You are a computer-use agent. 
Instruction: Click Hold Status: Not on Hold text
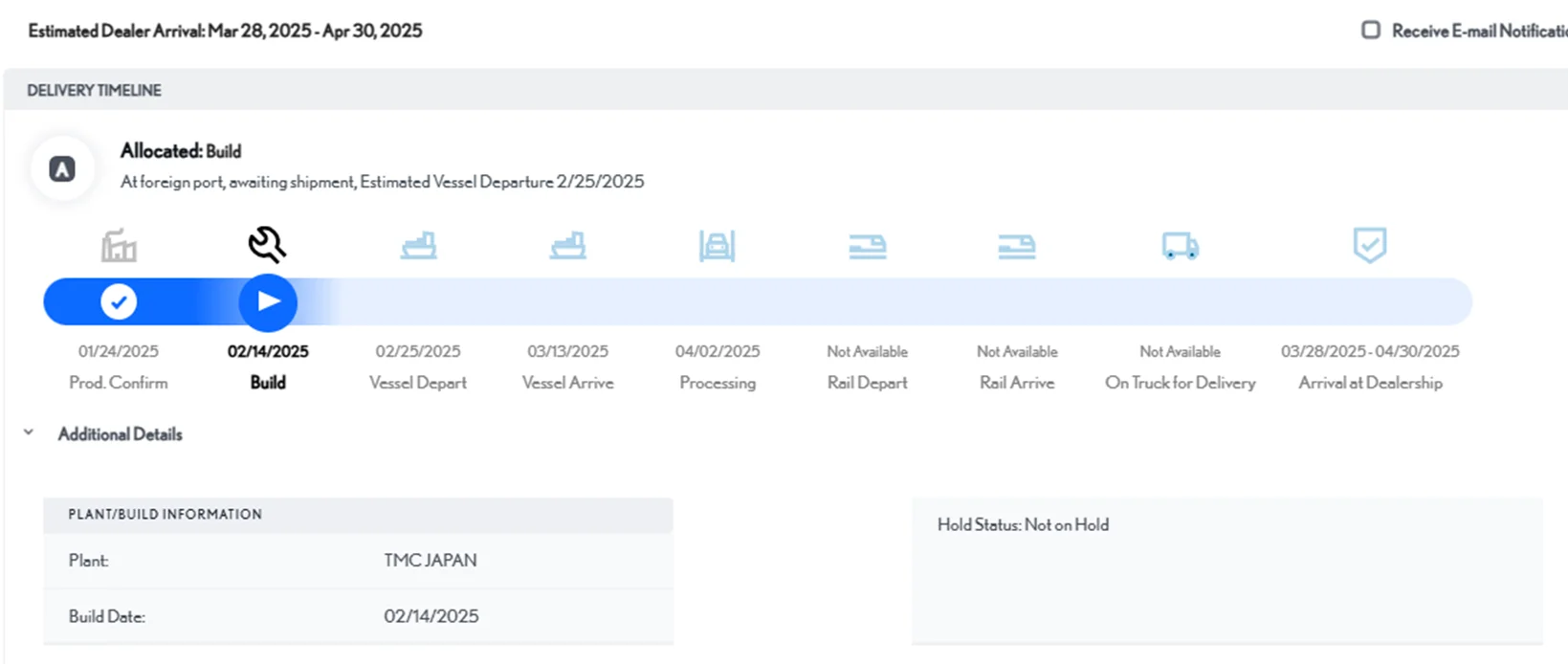coord(1023,524)
